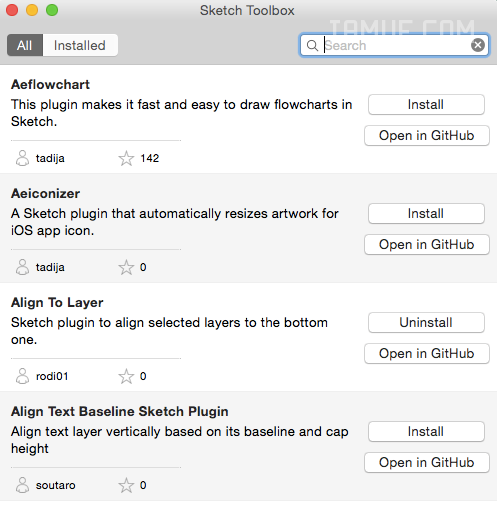Open Align Text Baseline plugin in GitHub
This screenshot has height=506, width=497.
click(x=427, y=463)
